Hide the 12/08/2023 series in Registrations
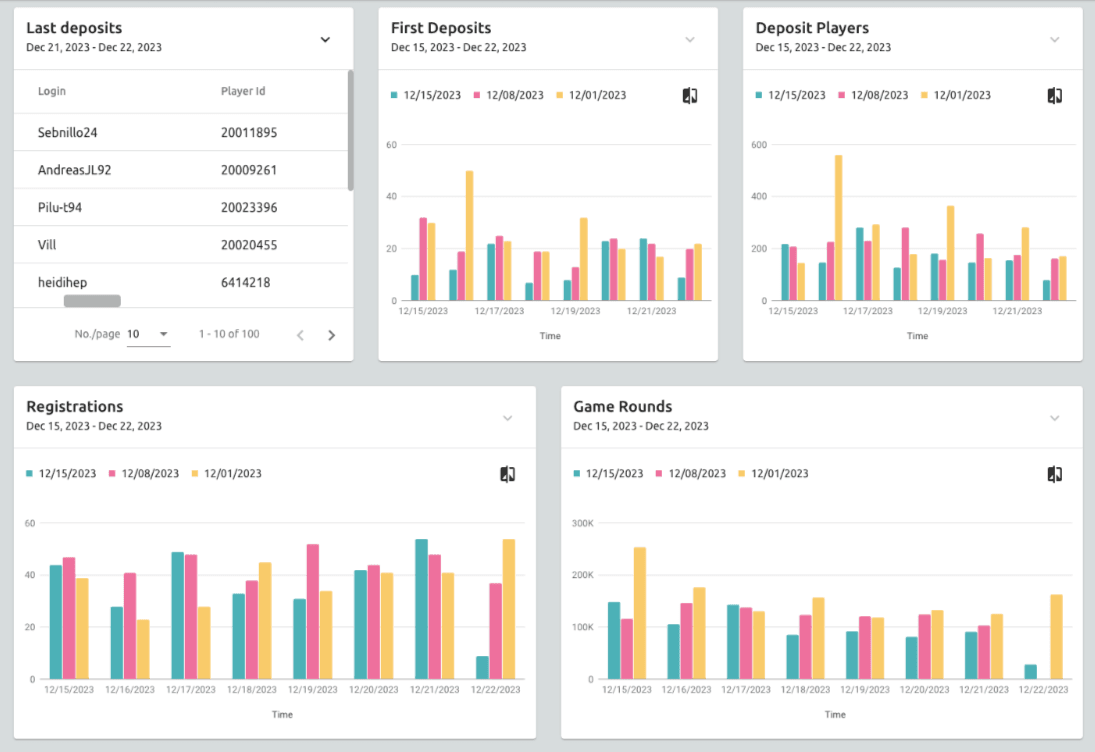 point(145,473)
